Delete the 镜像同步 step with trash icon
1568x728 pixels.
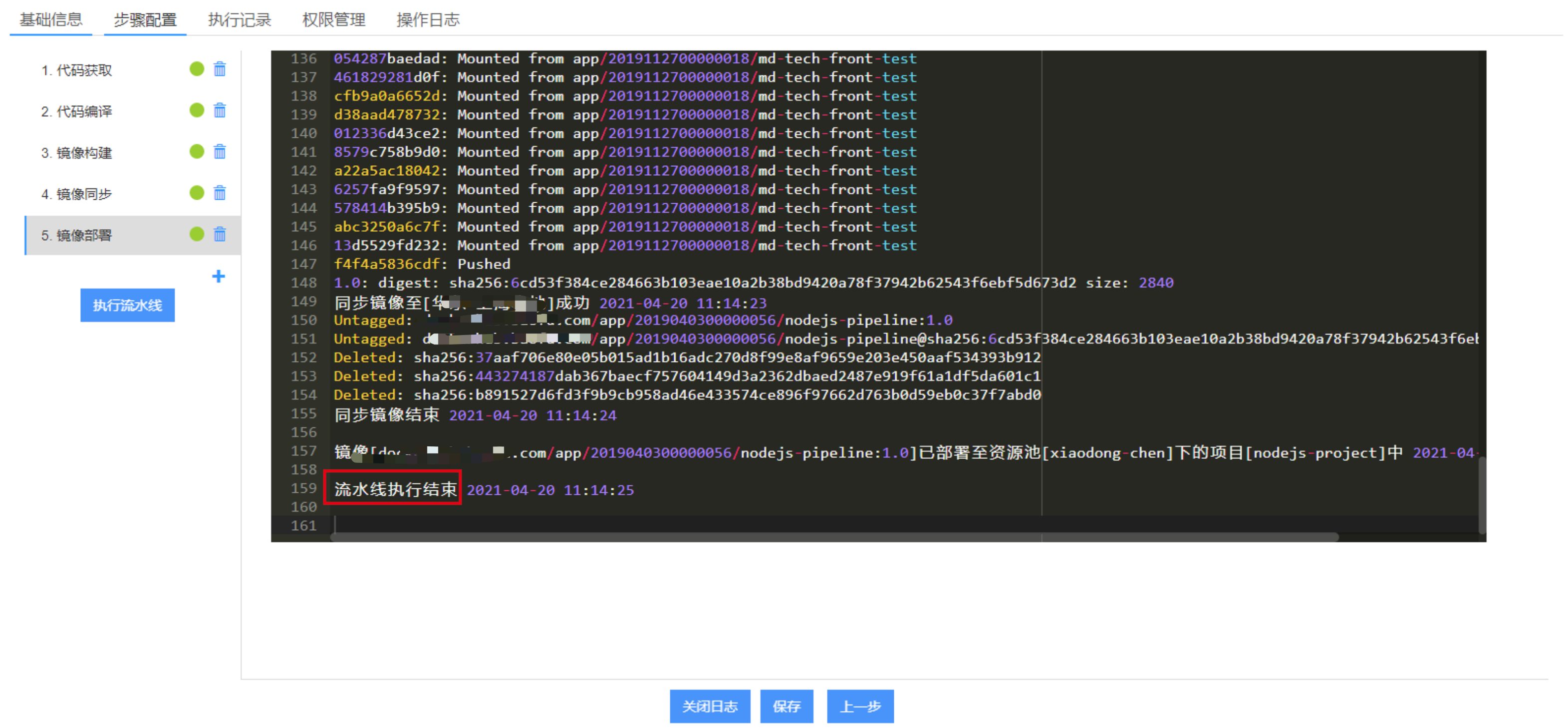click(x=220, y=193)
